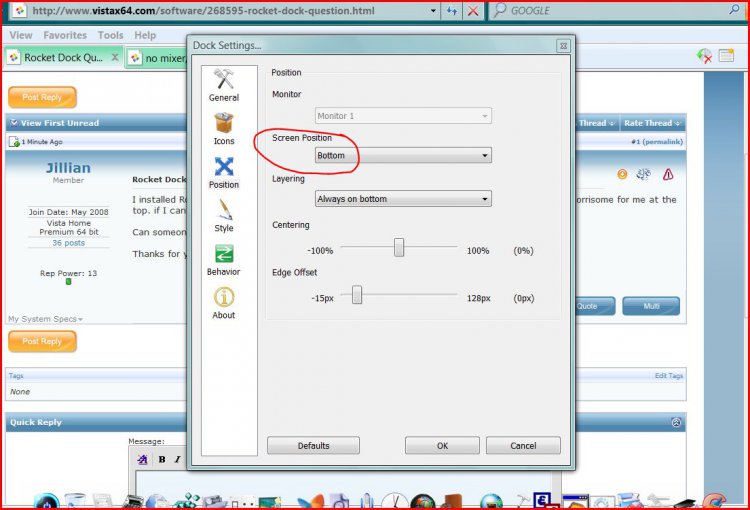Open the Style section with paintbrush icon
Image resolution: width=750 pixels, height=510 pixels.
(x=223, y=216)
